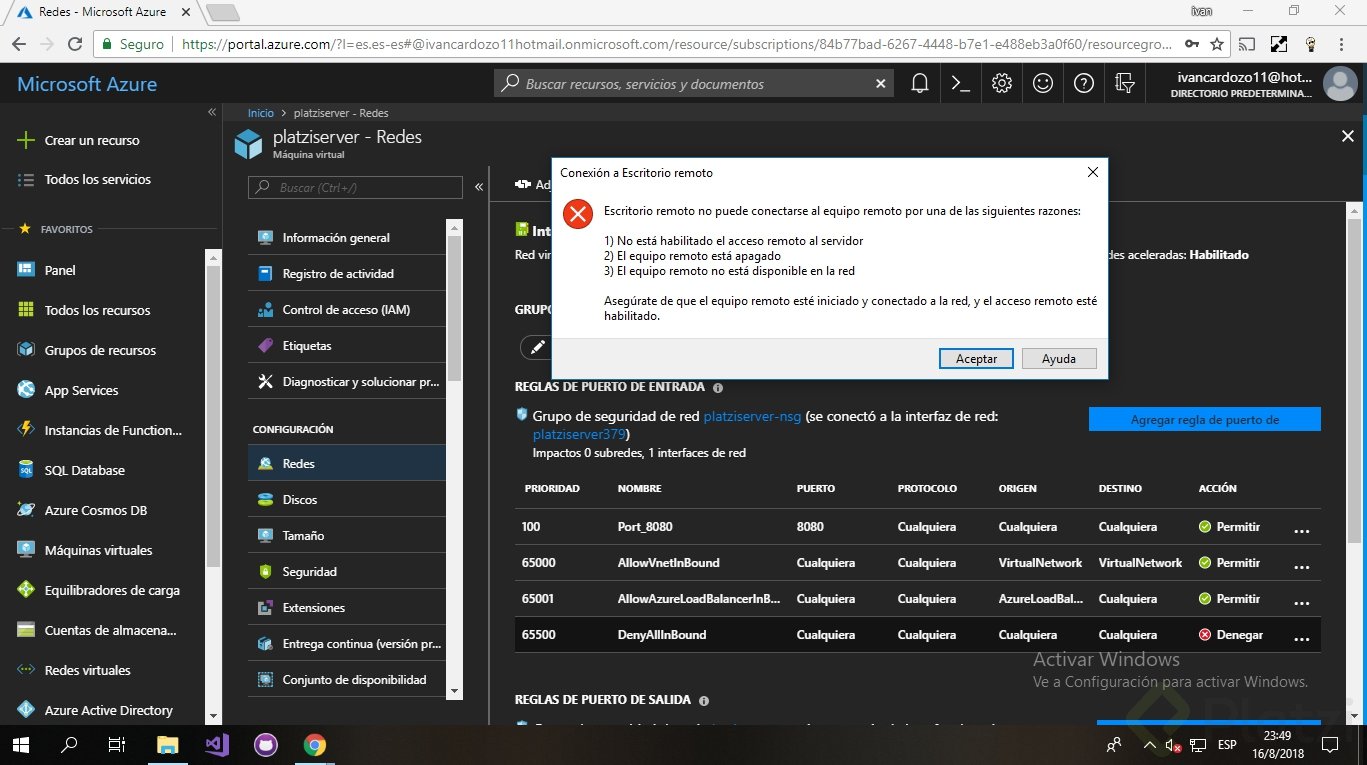
Task: Click Inicio breadcrumb link
Action: [x=261, y=114]
